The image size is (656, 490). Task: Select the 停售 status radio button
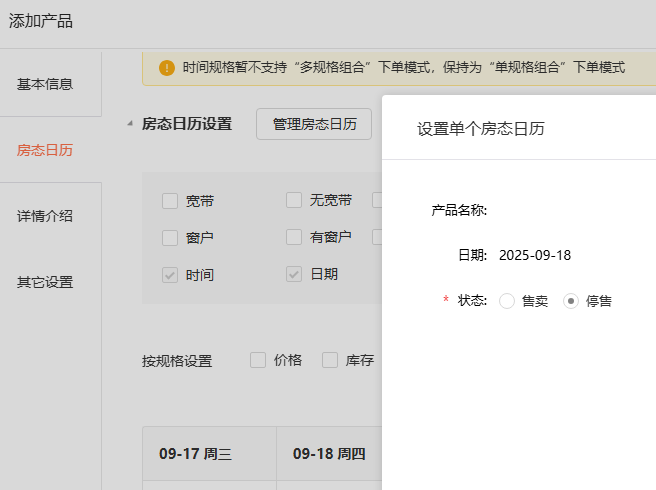[x=571, y=301]
